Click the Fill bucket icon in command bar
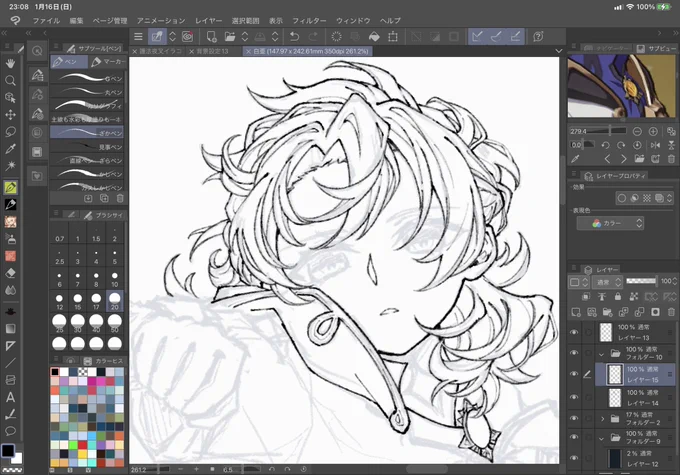Image resolution: width=680 pixels, height=475 pixels. click(374, 36)
